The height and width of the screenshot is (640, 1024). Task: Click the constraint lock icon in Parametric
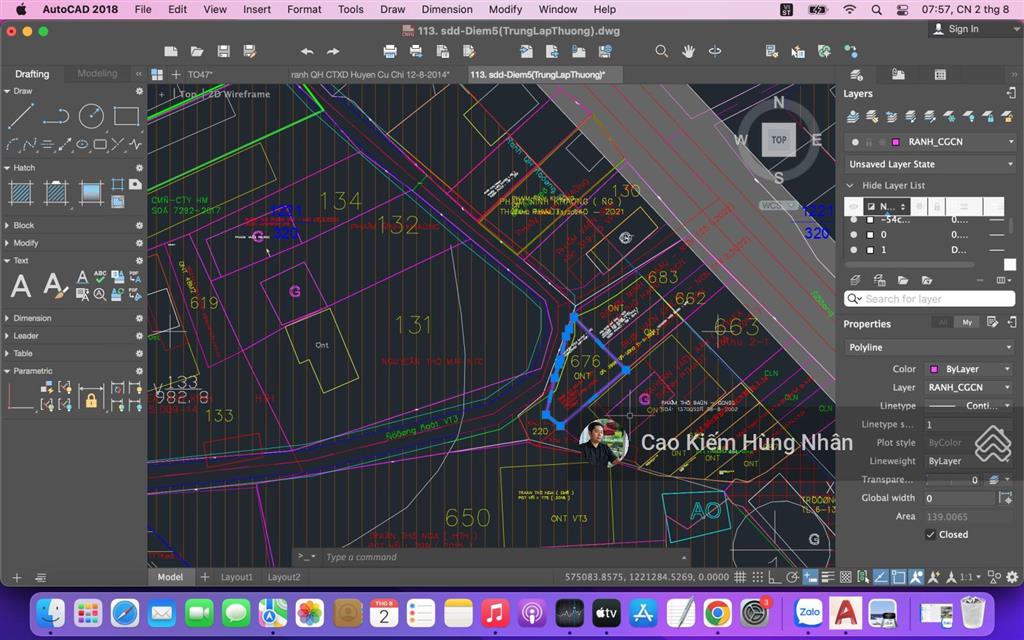91,397
